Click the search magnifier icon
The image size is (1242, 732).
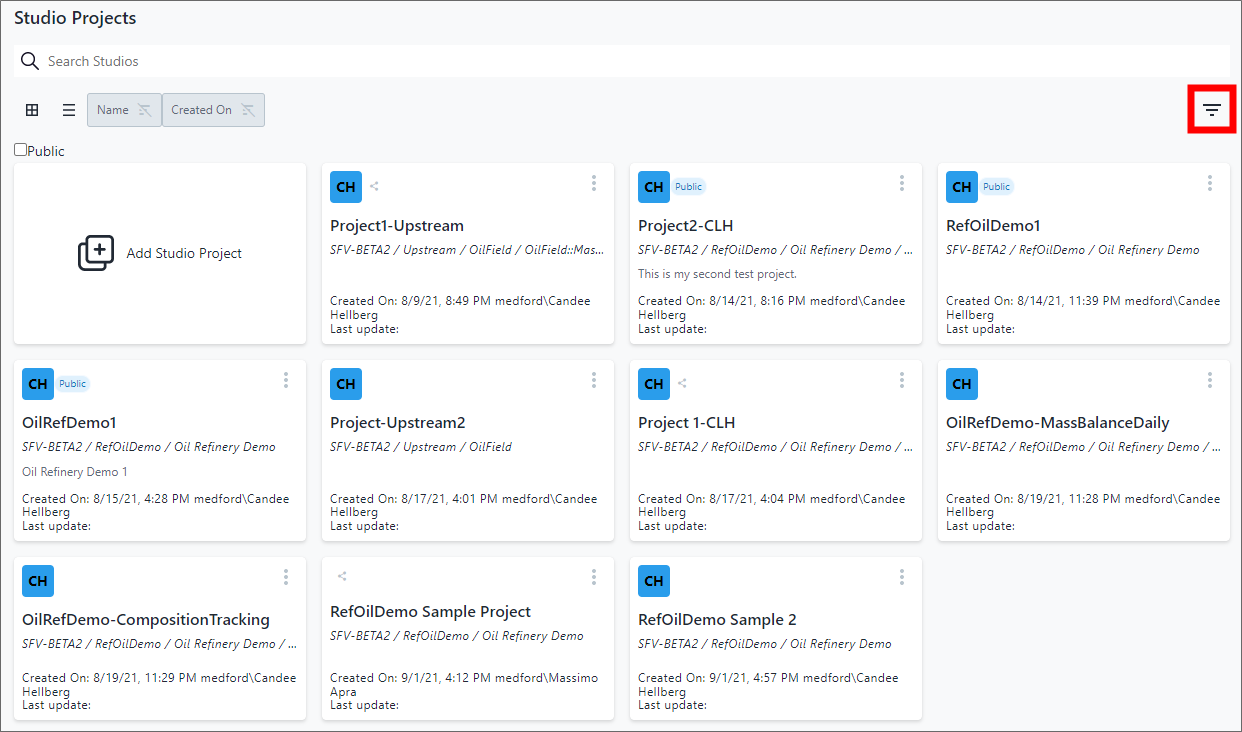click(x=30, y=61)
